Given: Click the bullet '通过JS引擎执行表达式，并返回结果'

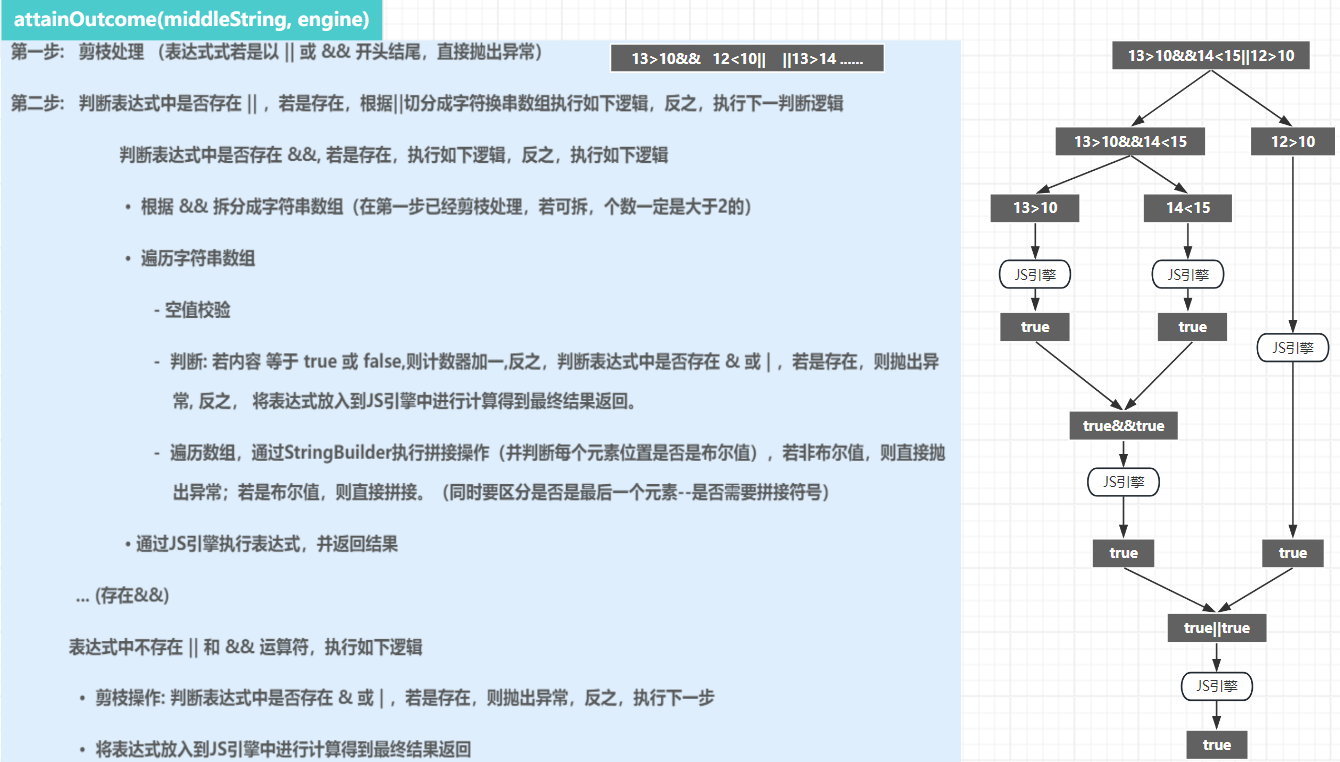Looking at the screenshot, I should tap(261, 544).
